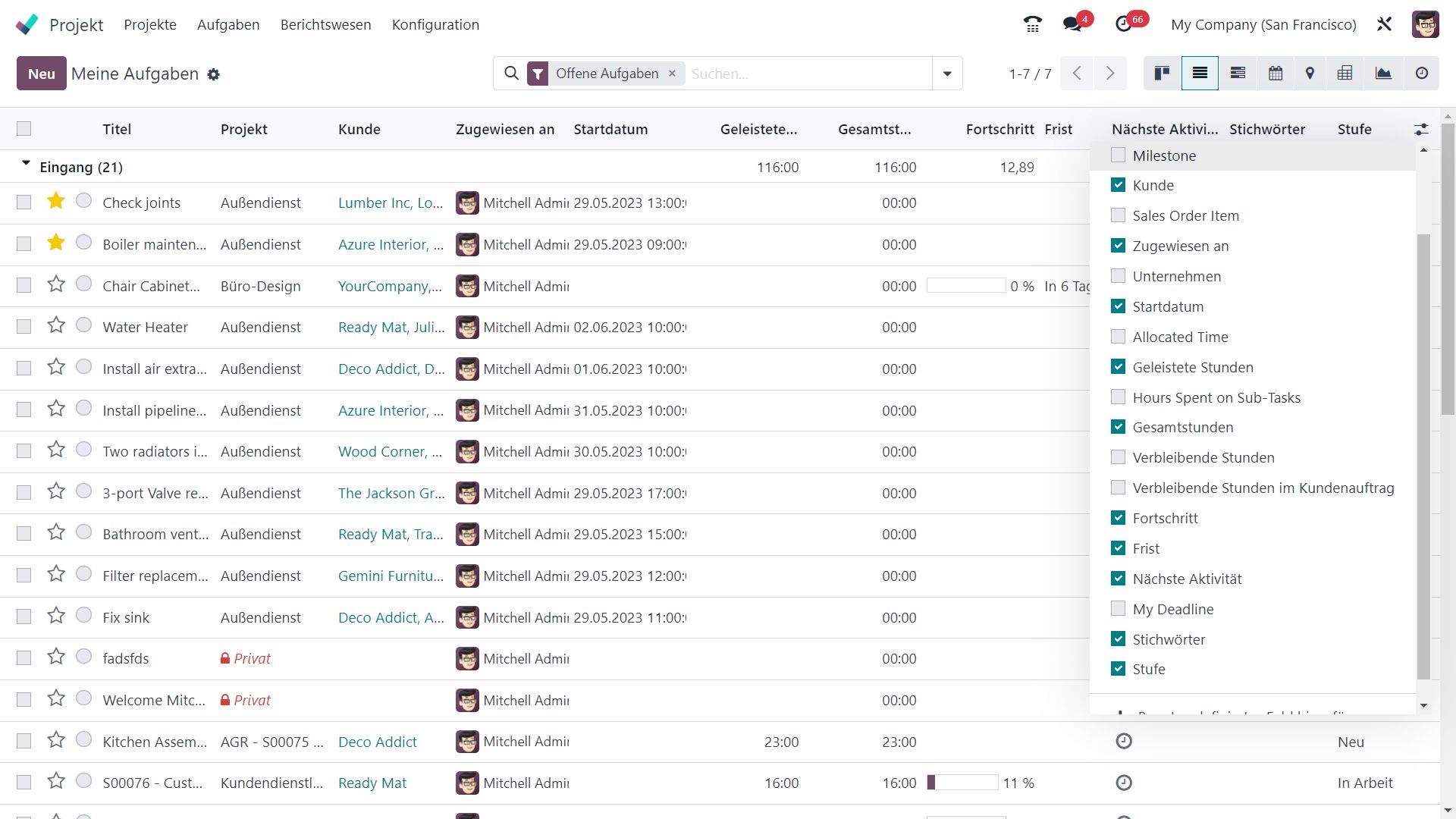The width and height of the screenshot is (1456, 819).
Task: Open the Konfiguration menu
Action: coord(435,24)
